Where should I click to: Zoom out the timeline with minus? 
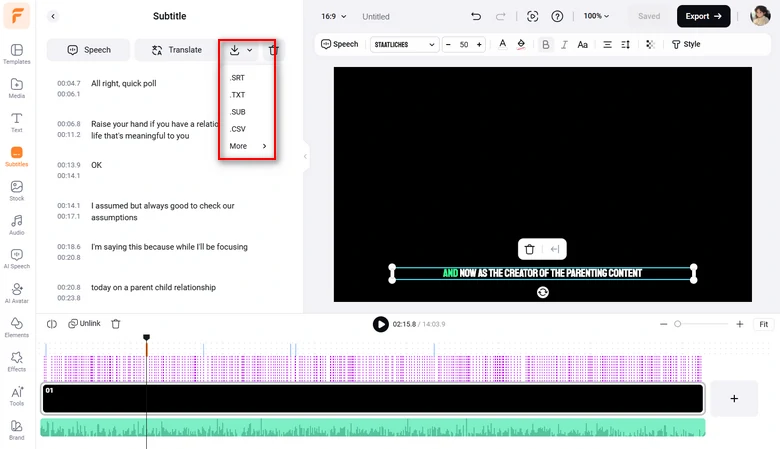tap(663, 324)
